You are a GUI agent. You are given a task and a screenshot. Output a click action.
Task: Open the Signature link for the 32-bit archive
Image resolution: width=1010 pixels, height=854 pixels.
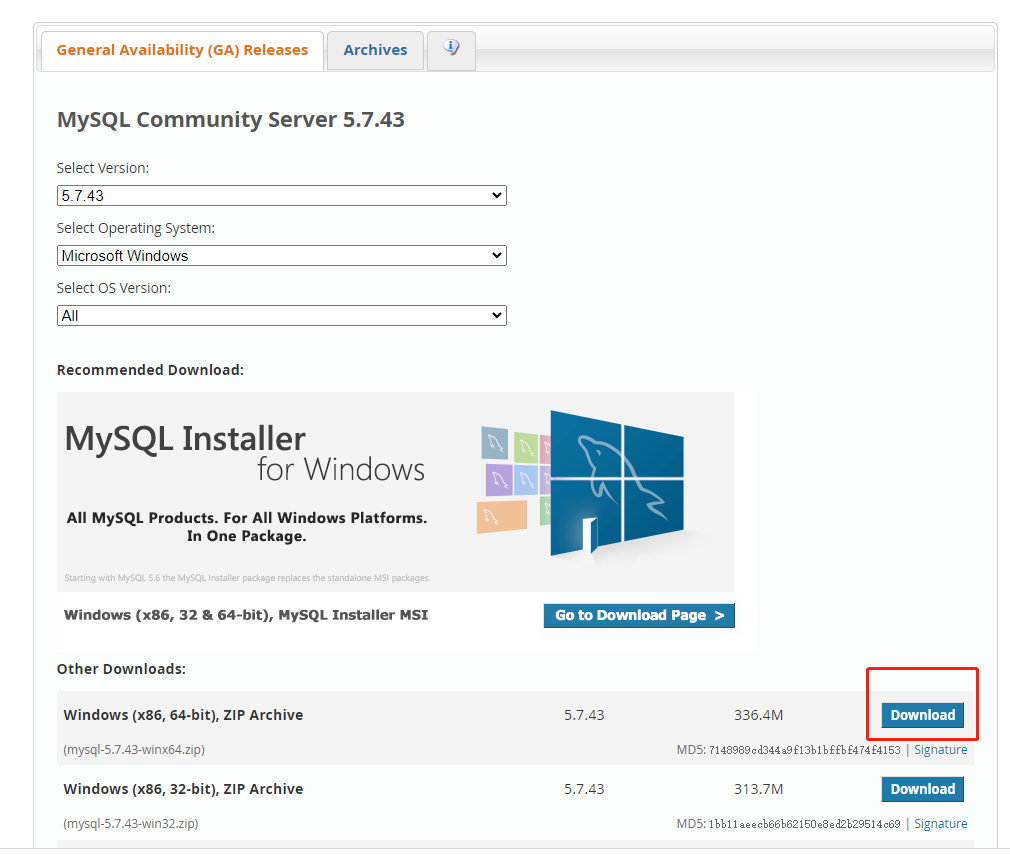point(940,824)
